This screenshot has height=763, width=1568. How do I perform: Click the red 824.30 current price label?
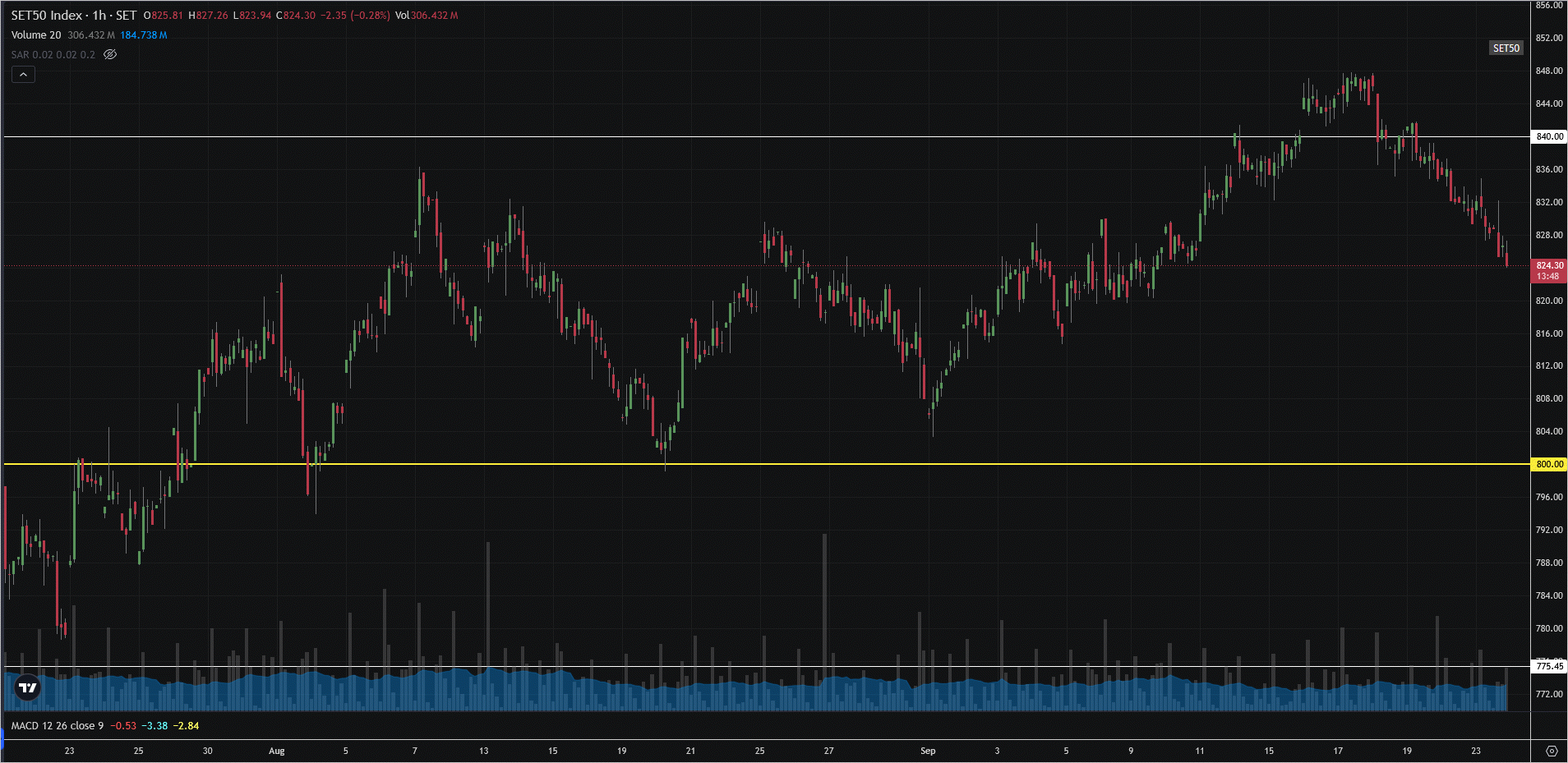tap(1549, 270)
